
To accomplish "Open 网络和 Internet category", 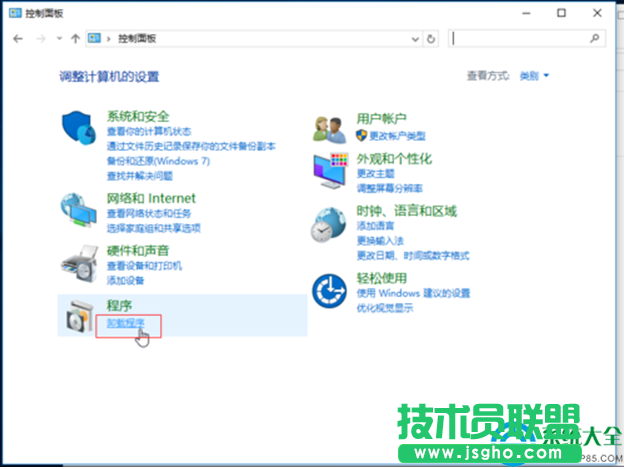I will (x=151, y=198).
